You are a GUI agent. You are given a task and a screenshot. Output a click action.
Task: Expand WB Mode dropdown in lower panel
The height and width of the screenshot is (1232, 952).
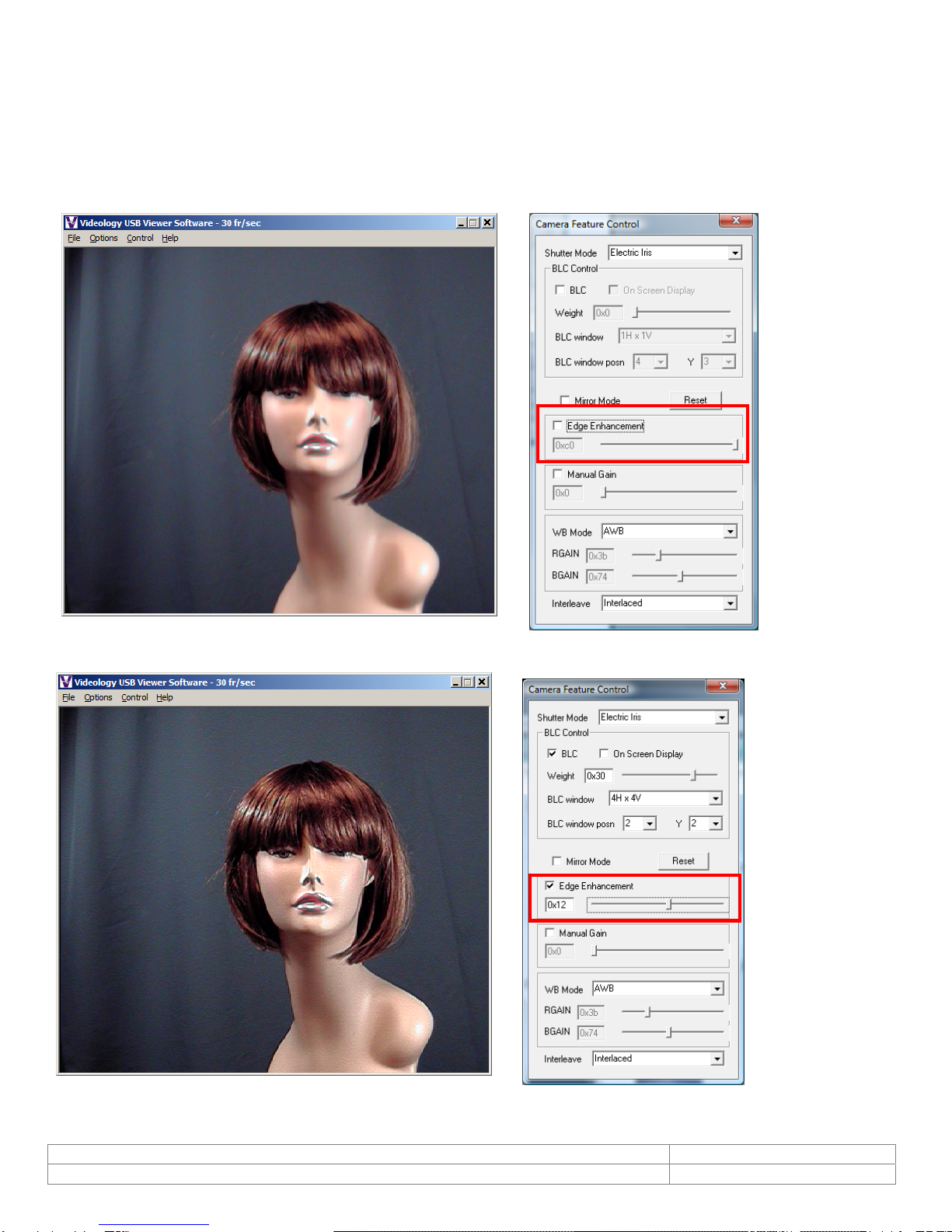point(717,989)
